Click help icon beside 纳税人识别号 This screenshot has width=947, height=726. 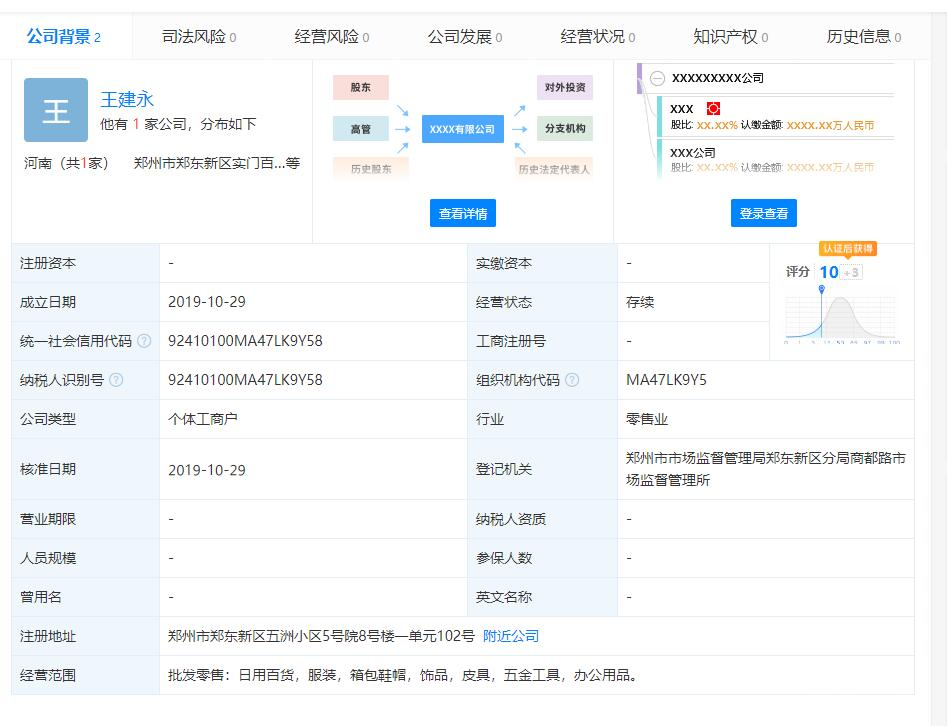[x=116, y=380]
